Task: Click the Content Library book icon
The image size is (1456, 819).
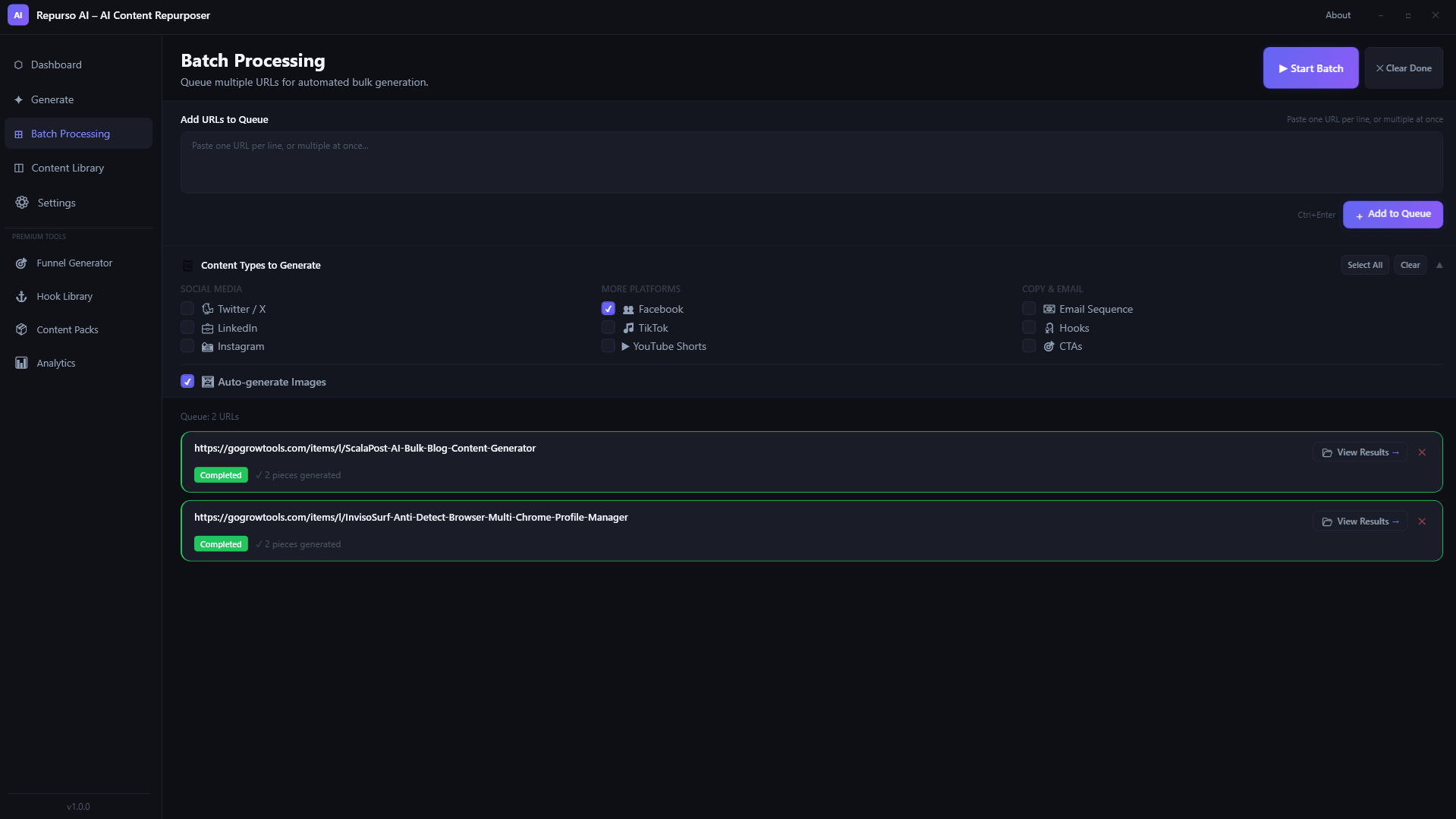Action: pos(19,169)
